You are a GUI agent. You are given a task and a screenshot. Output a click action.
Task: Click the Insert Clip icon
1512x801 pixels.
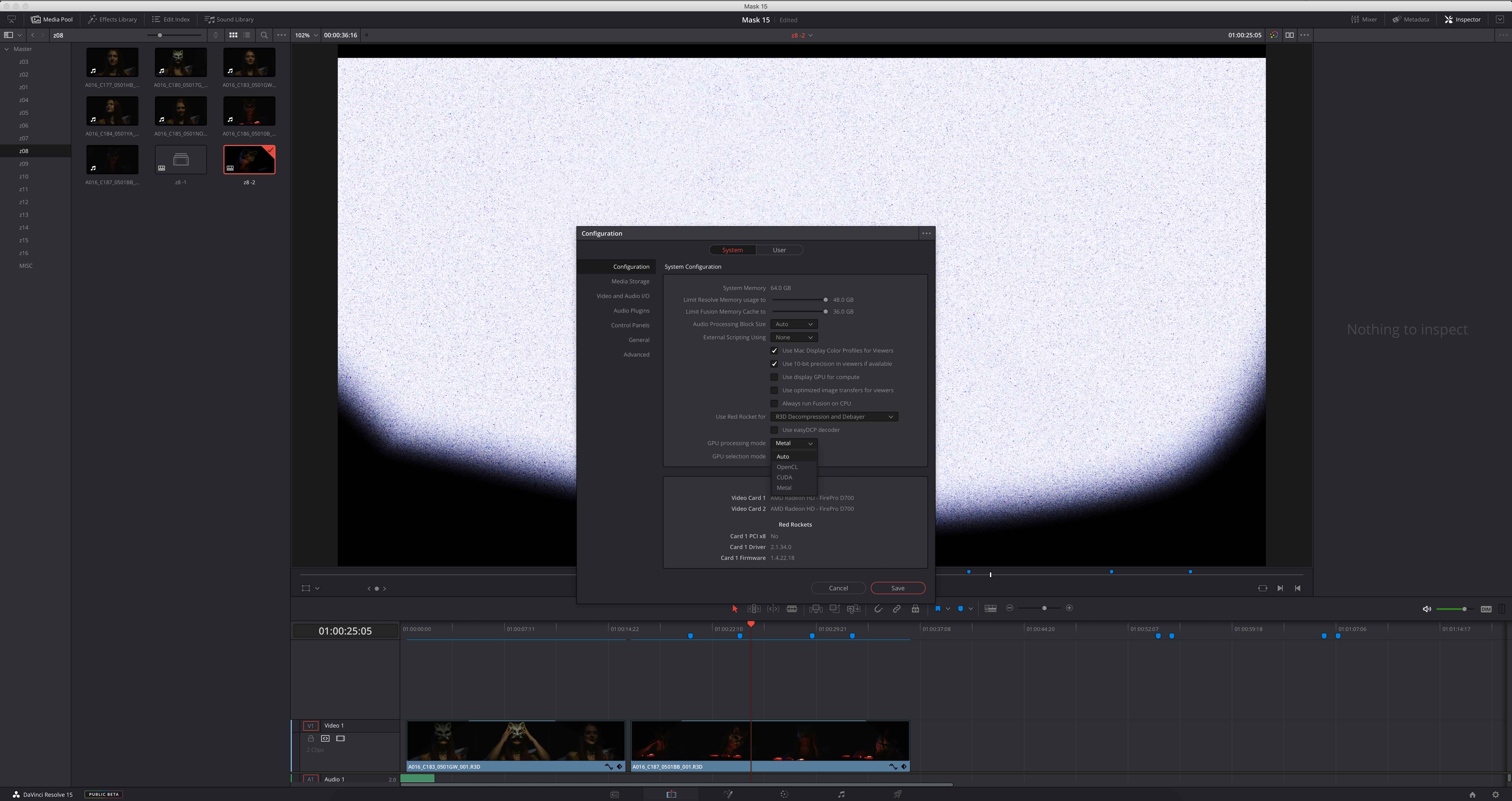point(816,609)
